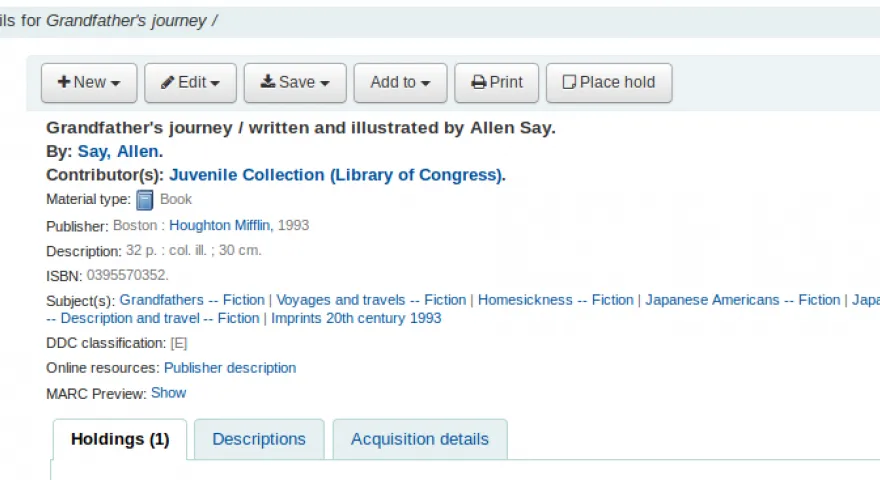Expand the Save dropdown caret
880x480 pixels.
tap(324, 83)
